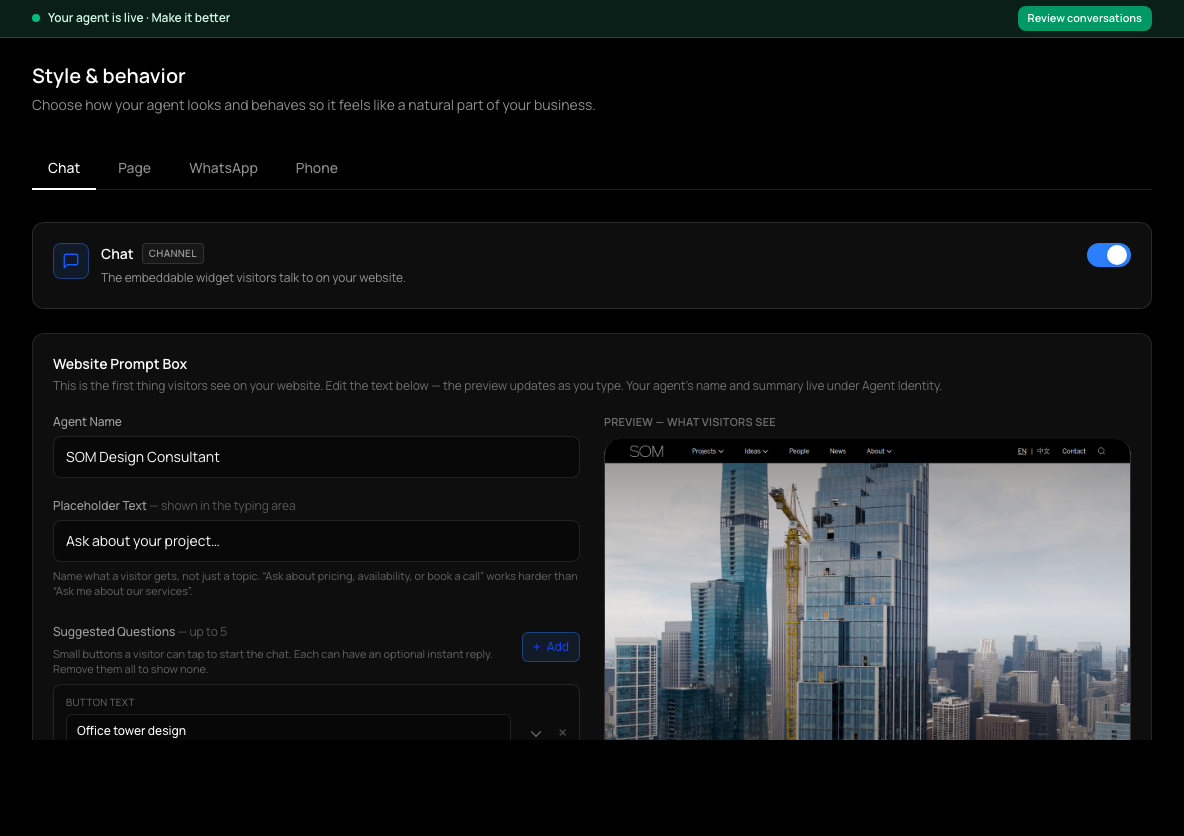This screenshot has width=1184, height=836.
Task: Open the Phone tab
Action: point(316,168)
